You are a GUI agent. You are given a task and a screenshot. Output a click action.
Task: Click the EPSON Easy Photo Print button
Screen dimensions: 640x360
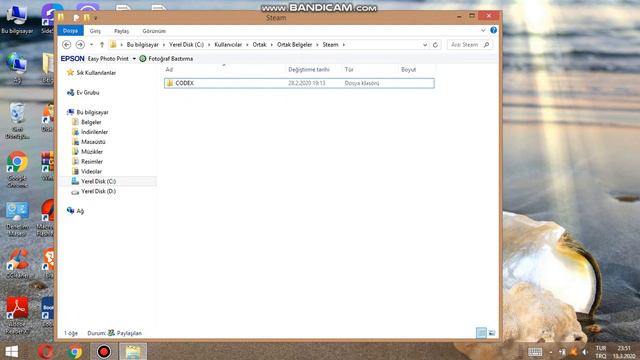95,59
